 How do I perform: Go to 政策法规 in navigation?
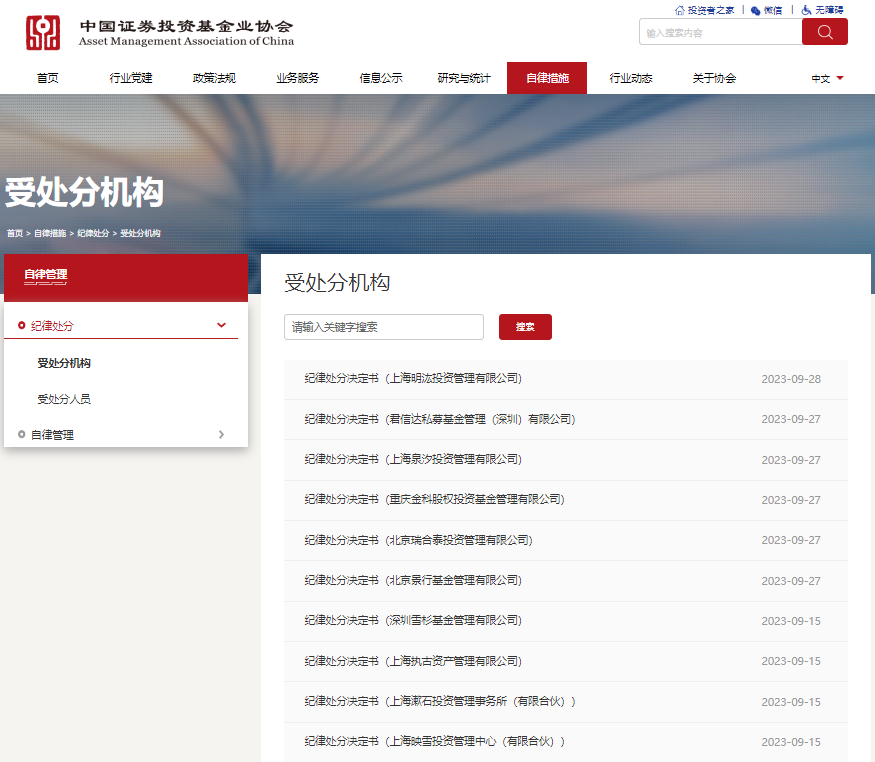pos(214,78)
